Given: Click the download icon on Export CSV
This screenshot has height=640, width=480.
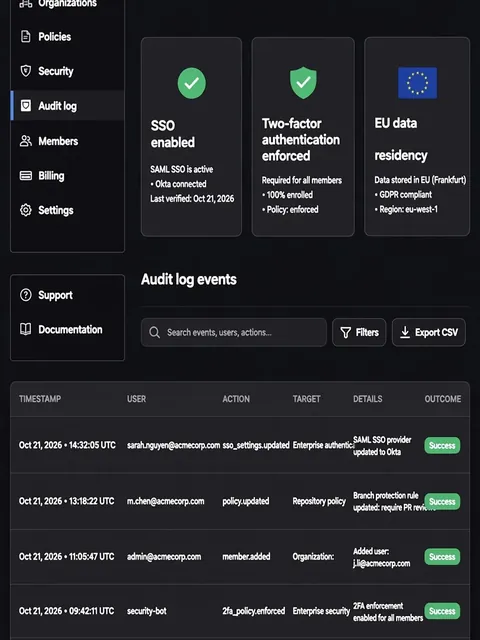Looking at the screenshot, I should click(x=404, y=332).
